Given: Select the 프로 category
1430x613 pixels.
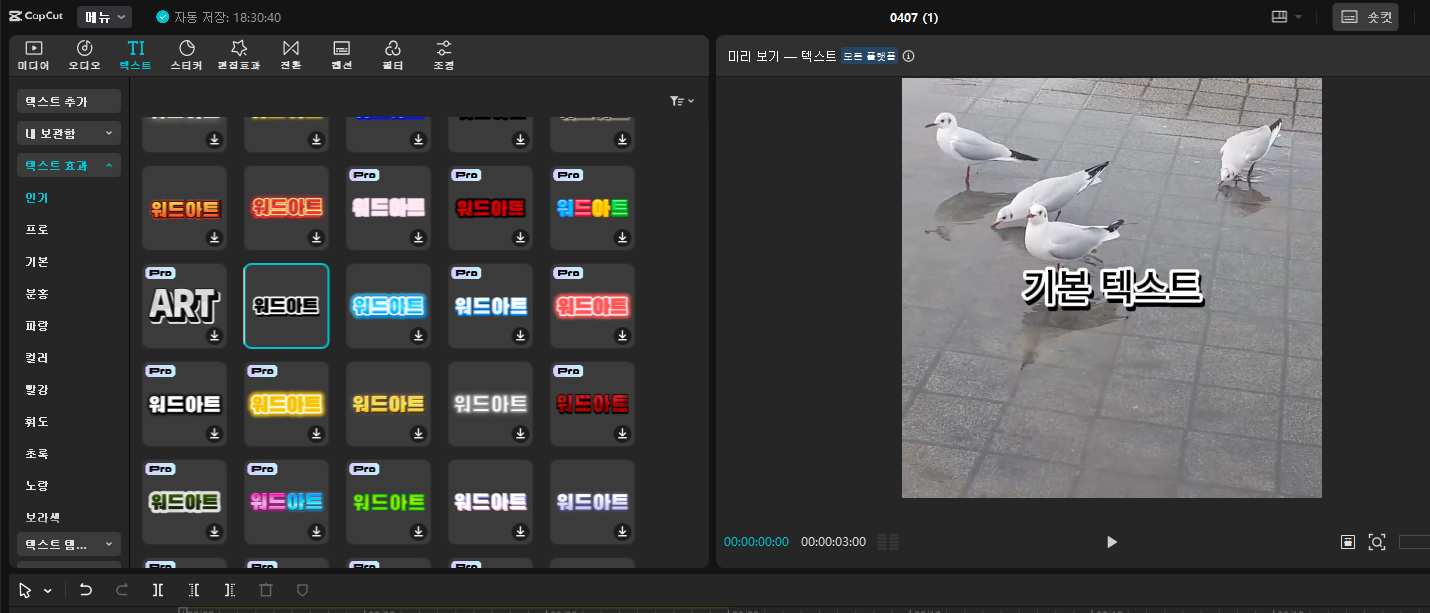Looking at the screenshot, I should tap(37, 230).
